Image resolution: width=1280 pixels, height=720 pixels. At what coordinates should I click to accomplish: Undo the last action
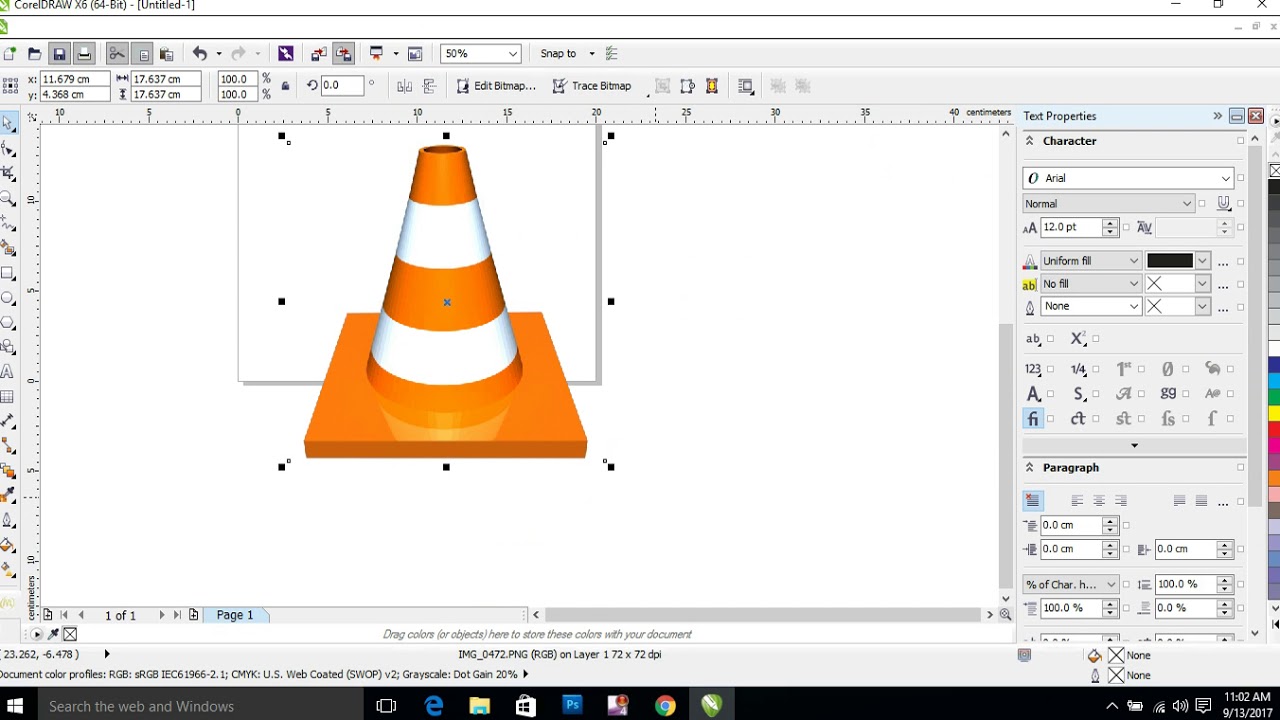[200, 54]
